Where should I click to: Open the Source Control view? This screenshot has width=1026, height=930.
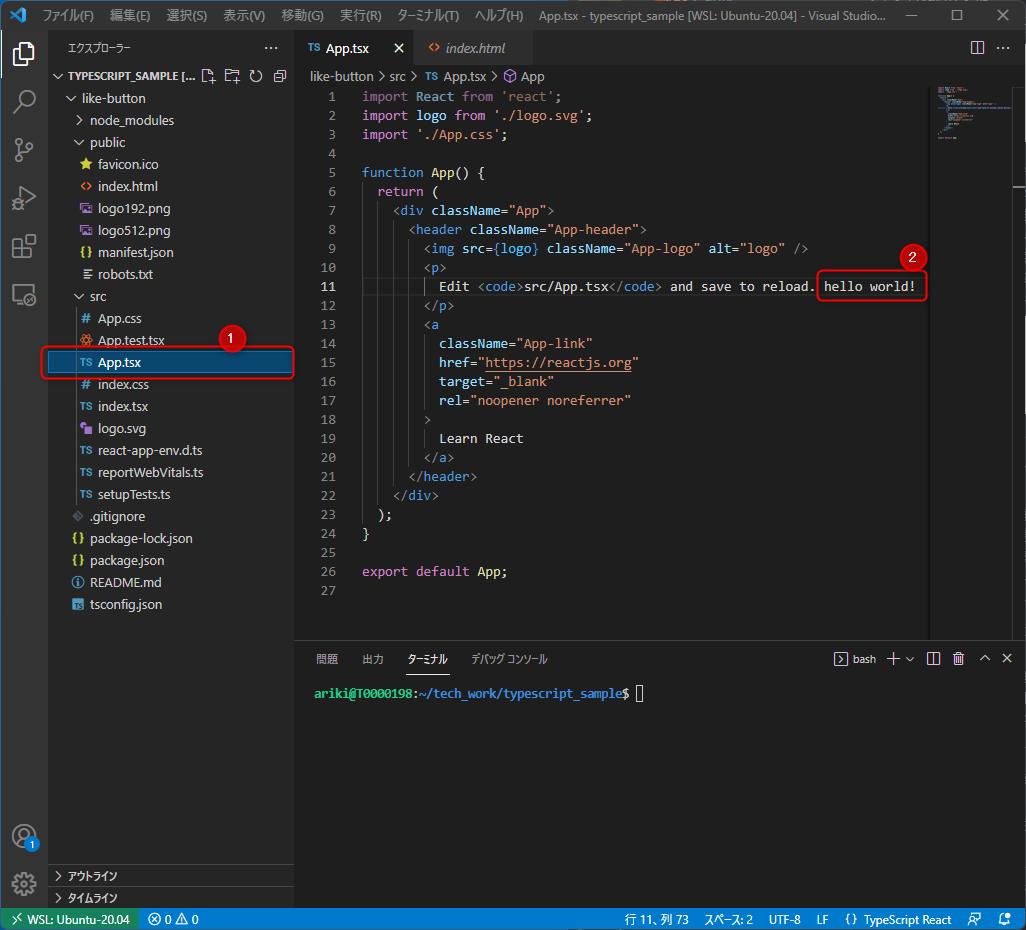[24, 146]
